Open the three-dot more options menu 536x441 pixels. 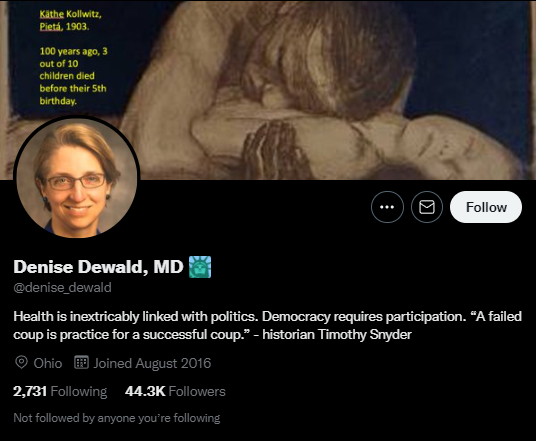[387, 207]
